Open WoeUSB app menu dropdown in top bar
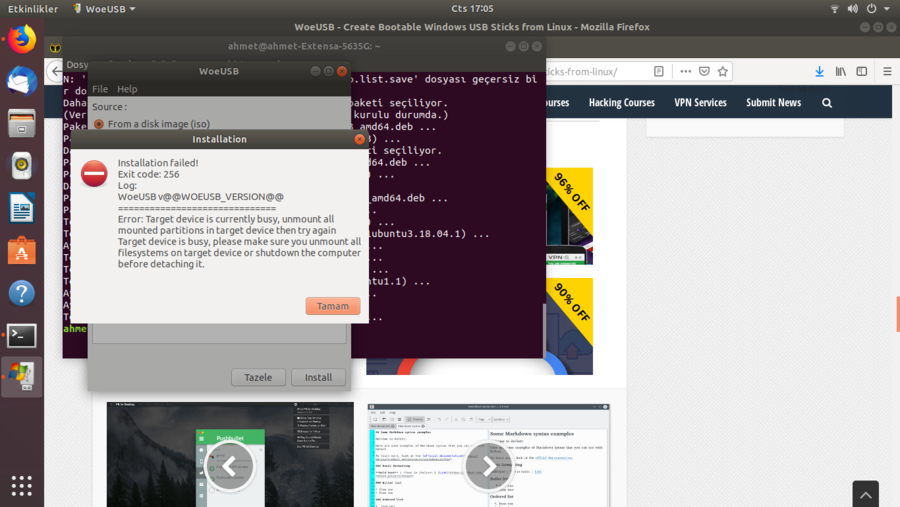Screen dimensions: 900x507 coord(104,9)
